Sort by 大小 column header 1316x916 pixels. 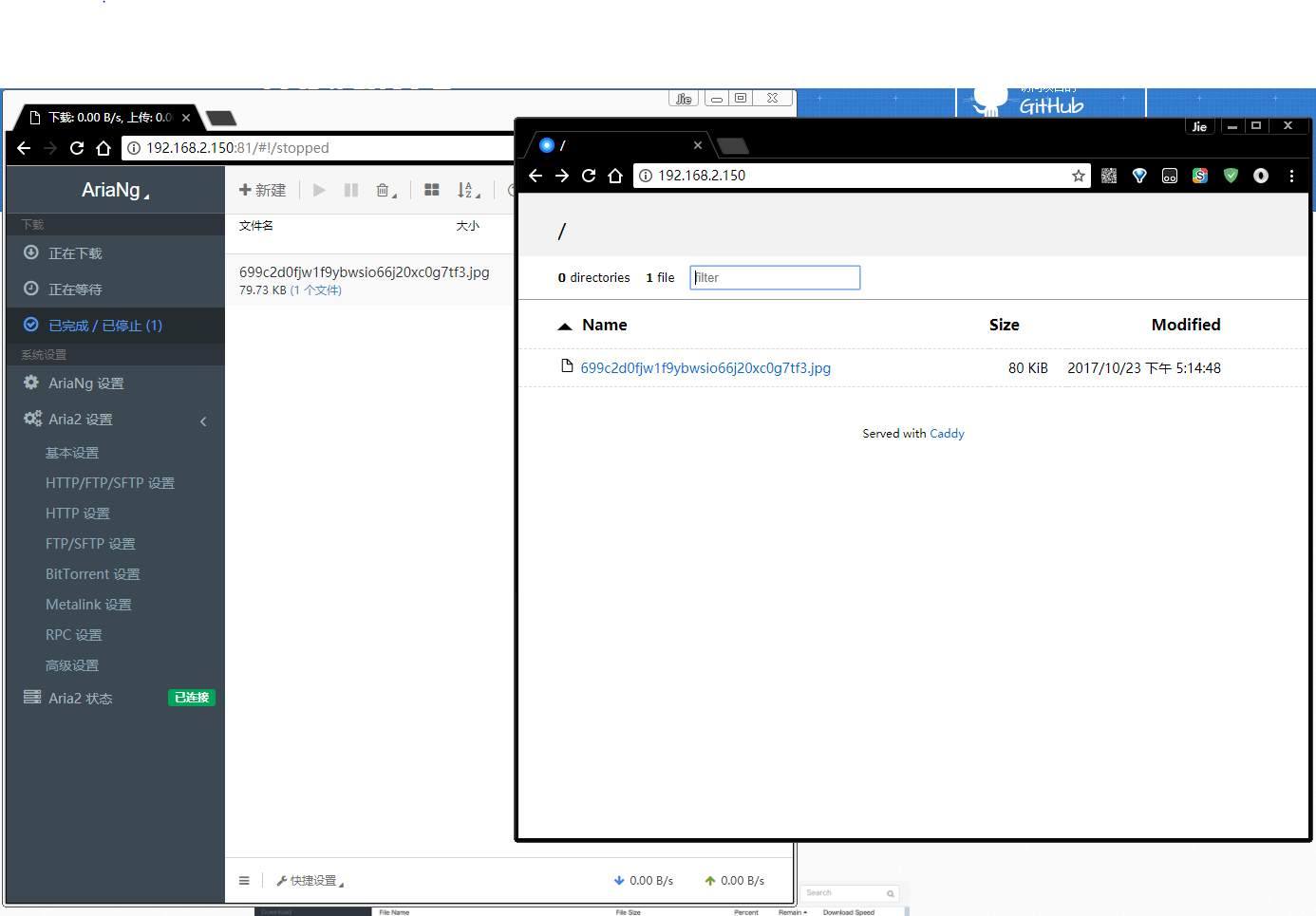468,226
